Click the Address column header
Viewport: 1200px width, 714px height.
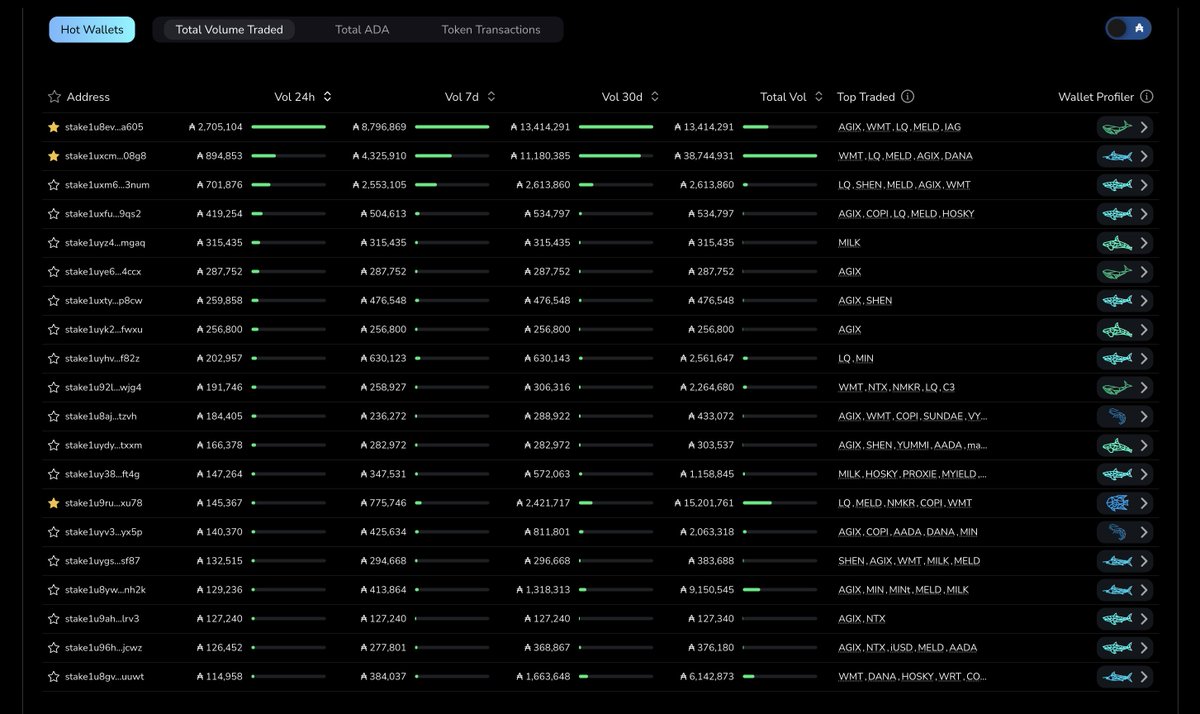(88, 97)
